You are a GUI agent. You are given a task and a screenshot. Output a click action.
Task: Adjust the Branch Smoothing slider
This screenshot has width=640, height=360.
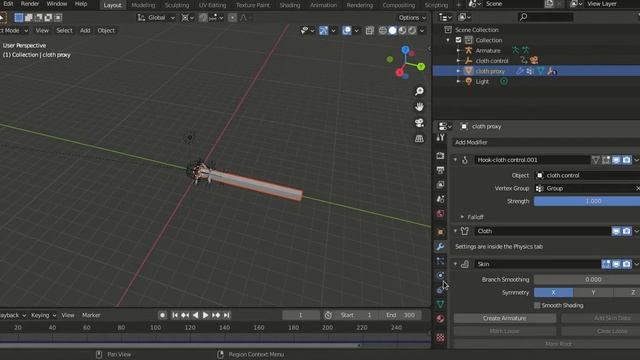click(587, 280)
